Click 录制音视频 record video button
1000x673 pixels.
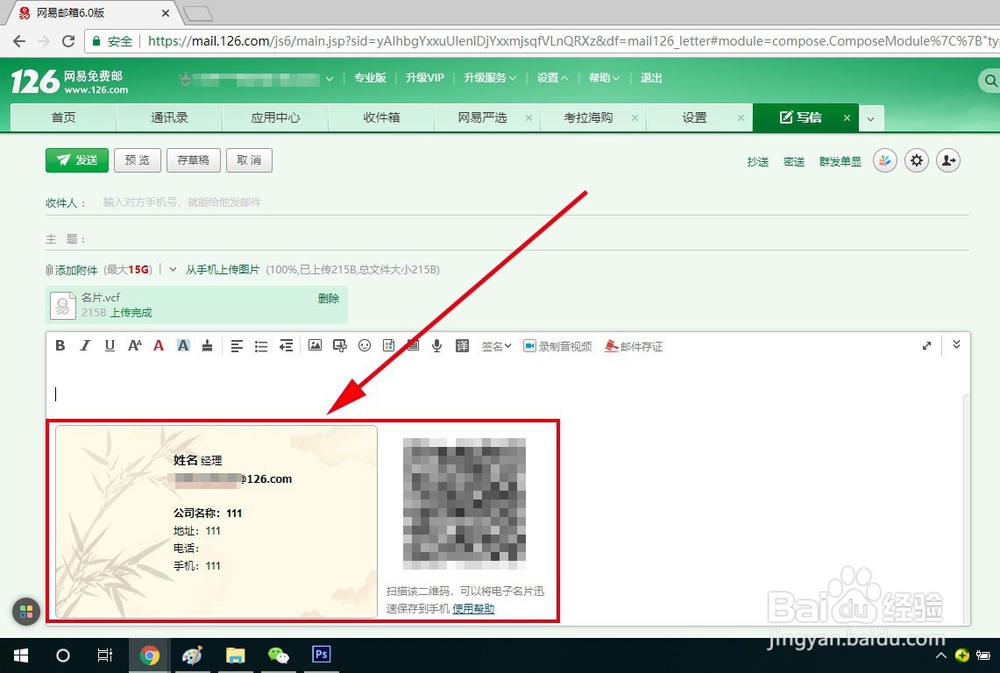(557, 346)
